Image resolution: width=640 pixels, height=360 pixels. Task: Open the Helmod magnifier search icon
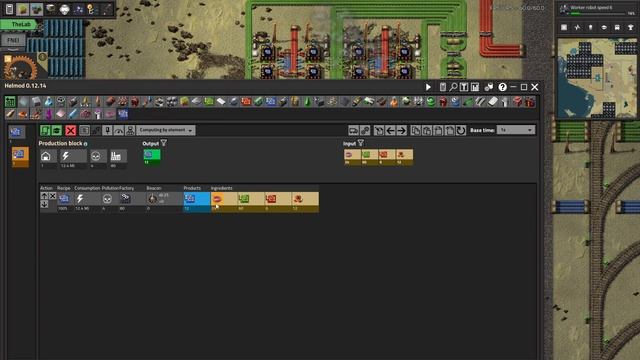(x=453, y=87)
